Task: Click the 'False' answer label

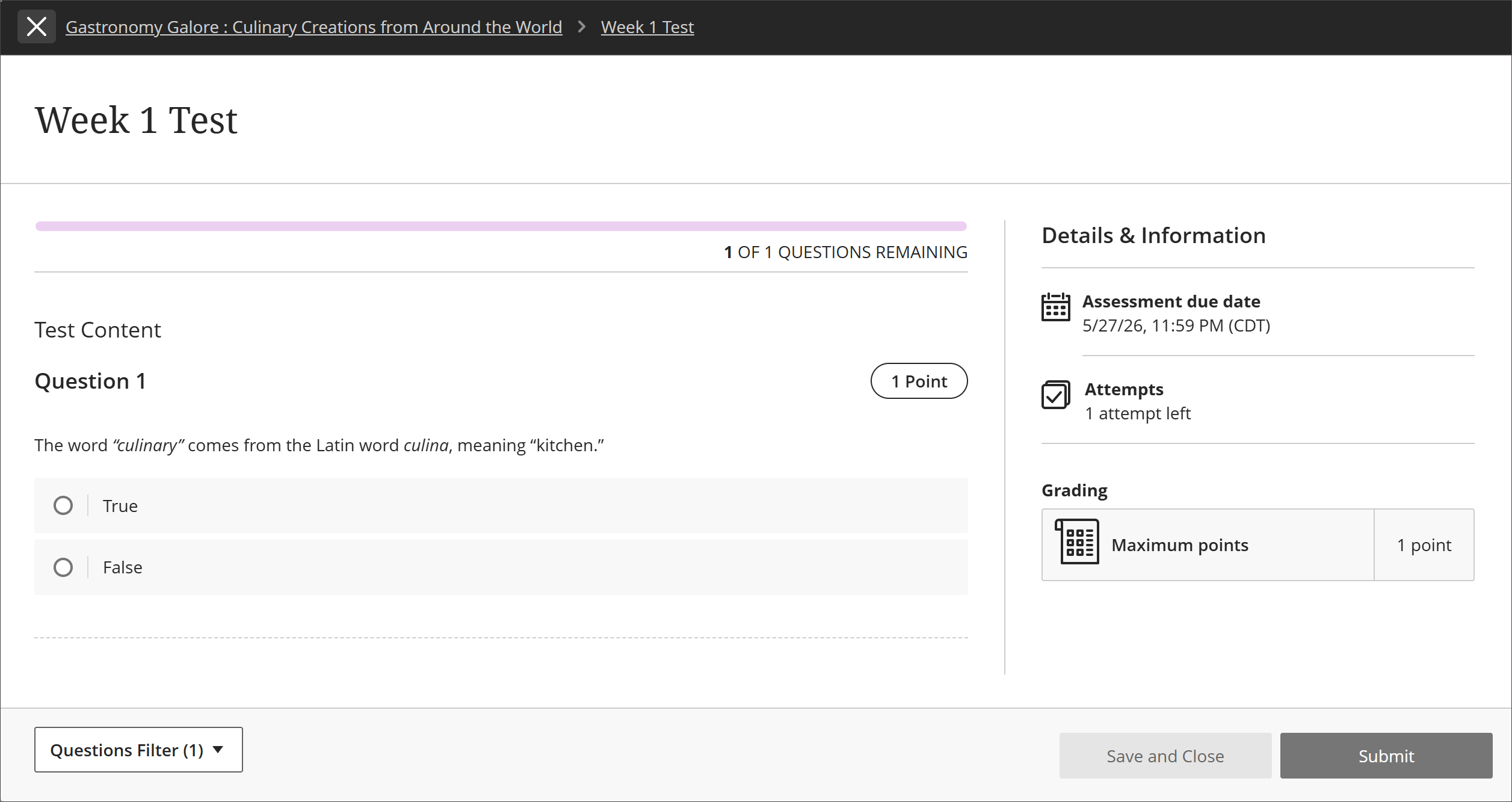Action: [123, 567]
